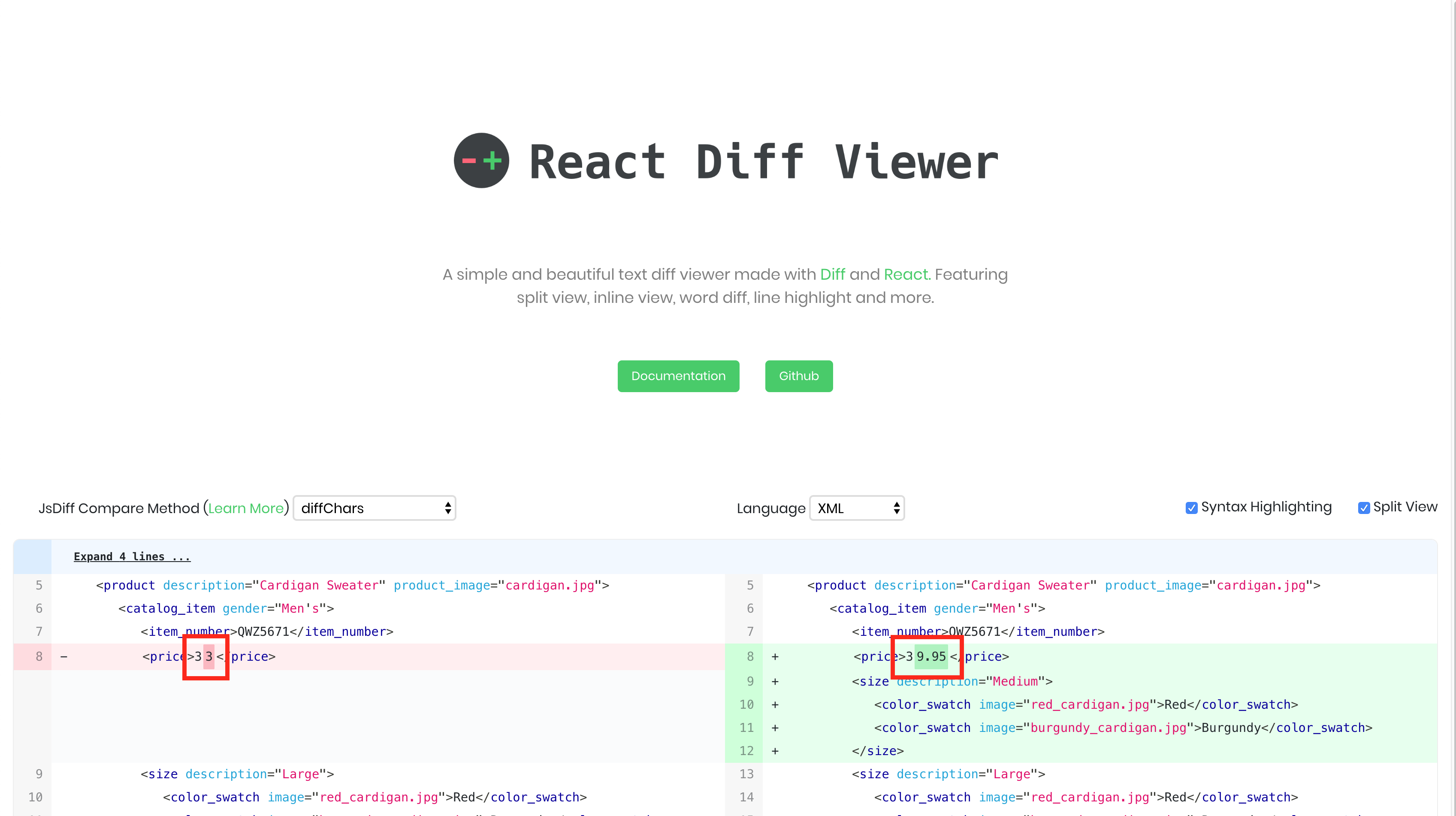Open the Documentation button
Viewport: 1456px width, 816px height.
pos(678,376)
